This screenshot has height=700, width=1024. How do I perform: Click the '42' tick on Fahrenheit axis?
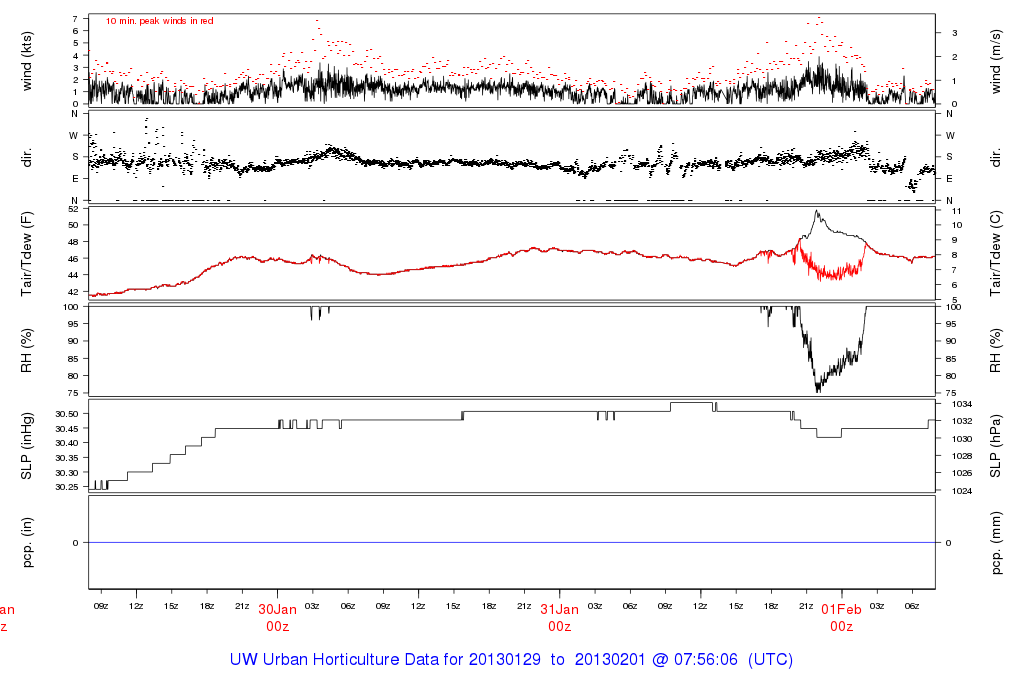(73, 292)
